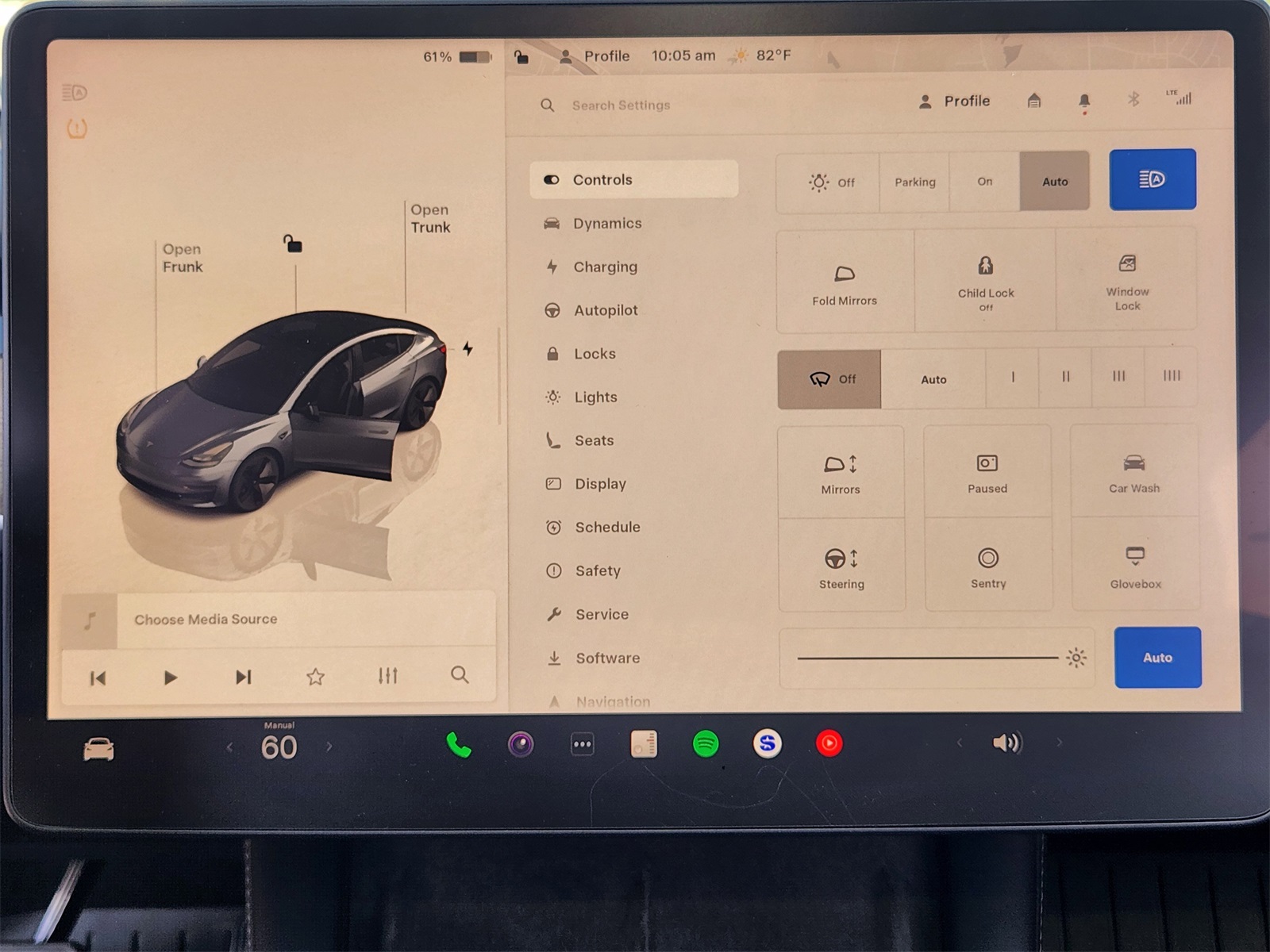Screen dimensions: 1270x952
Task: Open the red YouTube Music app icon
Action: (x=829, y=743)
